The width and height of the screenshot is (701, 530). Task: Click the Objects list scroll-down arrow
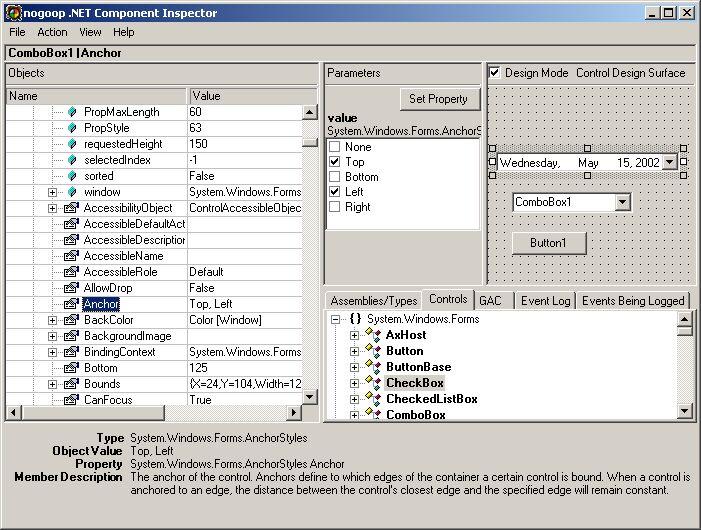click(309, 396)
